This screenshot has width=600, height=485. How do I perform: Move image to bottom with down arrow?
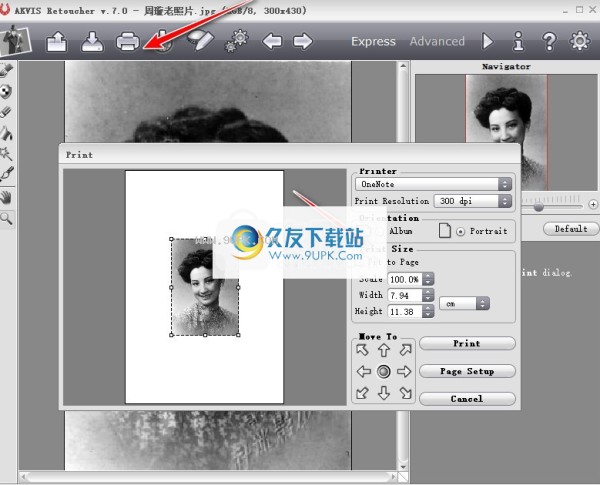click(384, 393)
